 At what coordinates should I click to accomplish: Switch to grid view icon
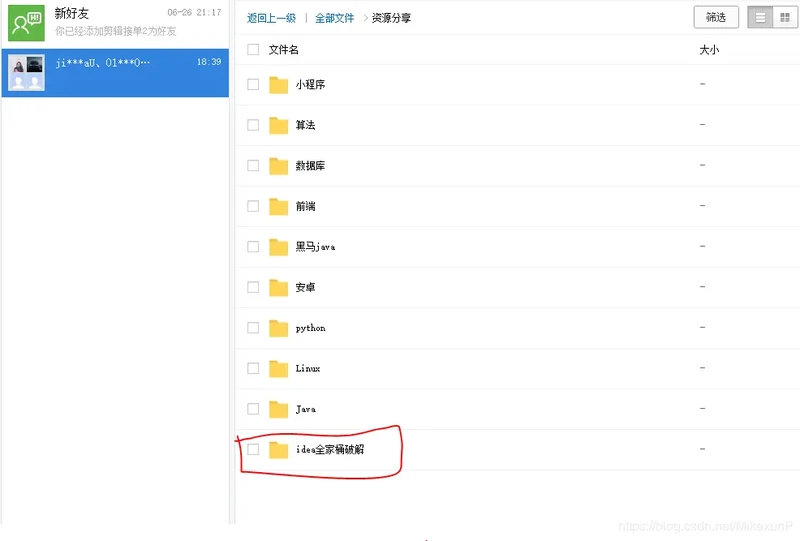point(785,18)
